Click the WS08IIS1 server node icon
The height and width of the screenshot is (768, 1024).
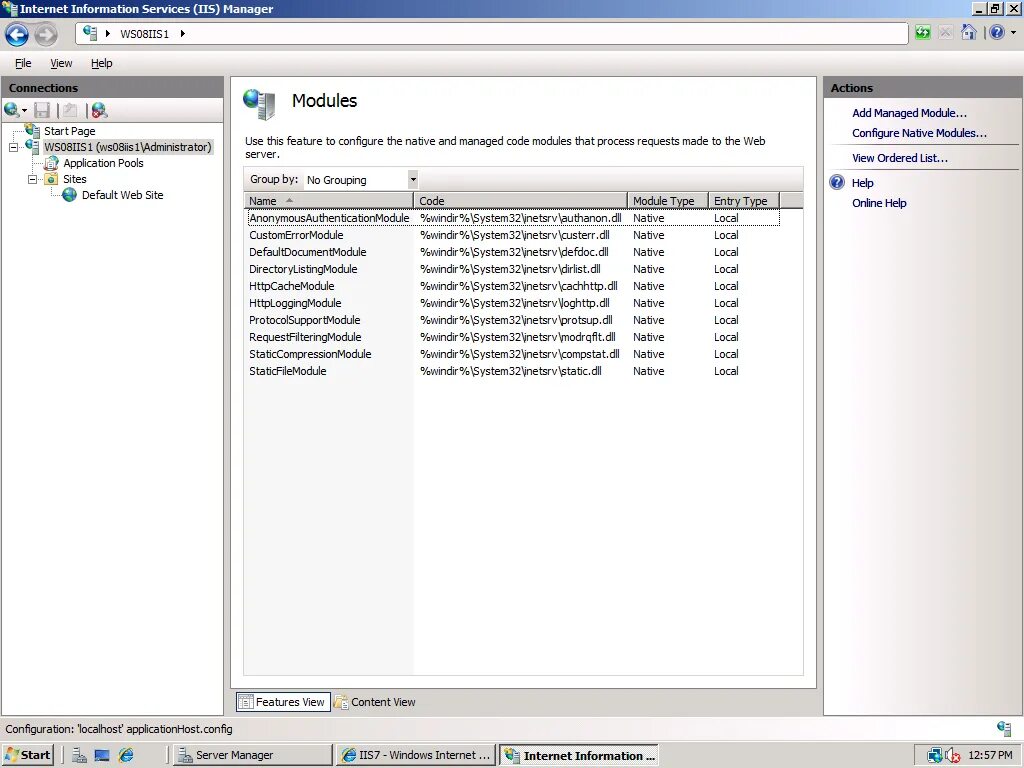[x=33, y=146]
